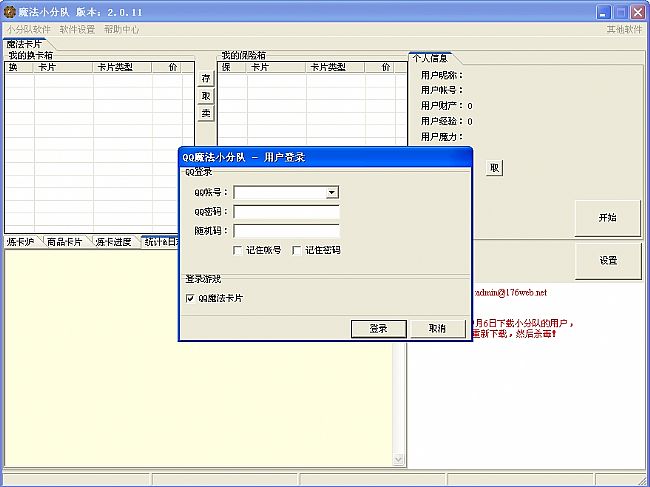The height and width of the screenshot is (487, 650).
Task: Click the app icon in the title bar
Action: (10, 12)
